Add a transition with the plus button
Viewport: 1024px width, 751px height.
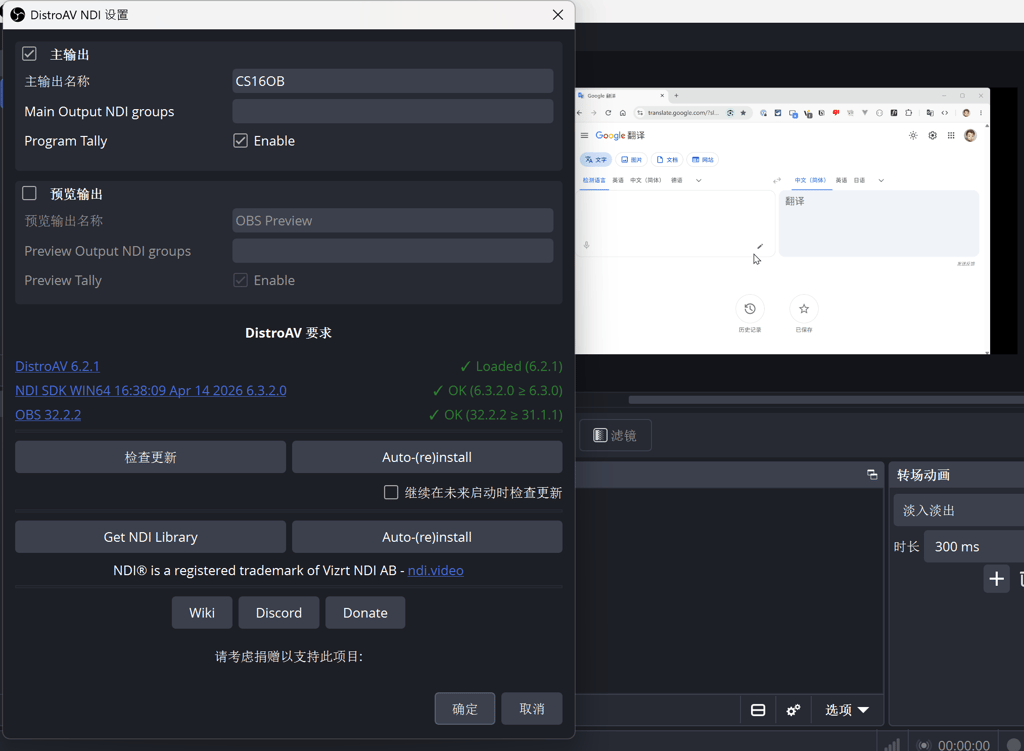click(x=996, y=579)
